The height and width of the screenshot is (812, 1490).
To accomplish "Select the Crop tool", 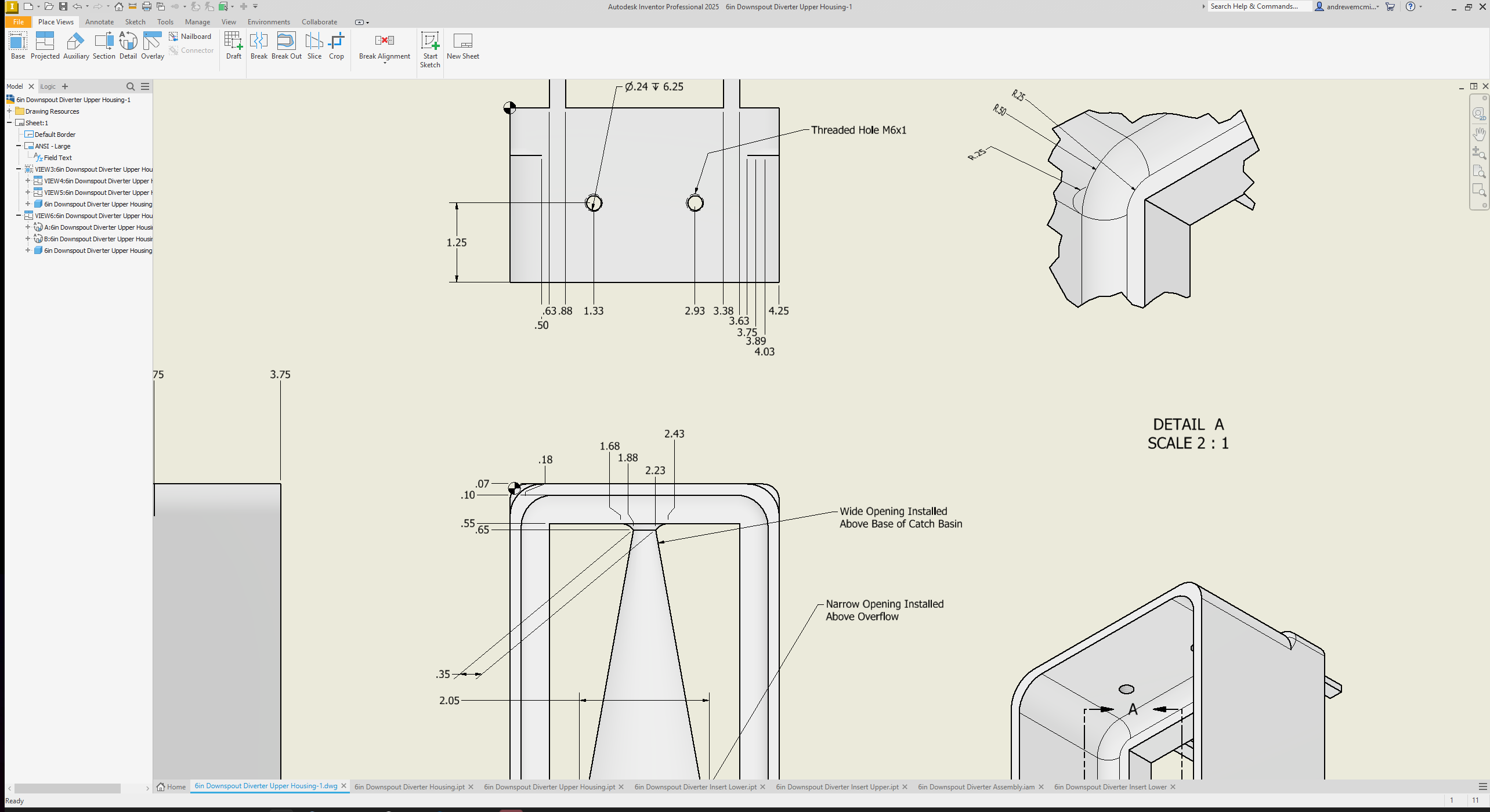I will coord(337,46).
